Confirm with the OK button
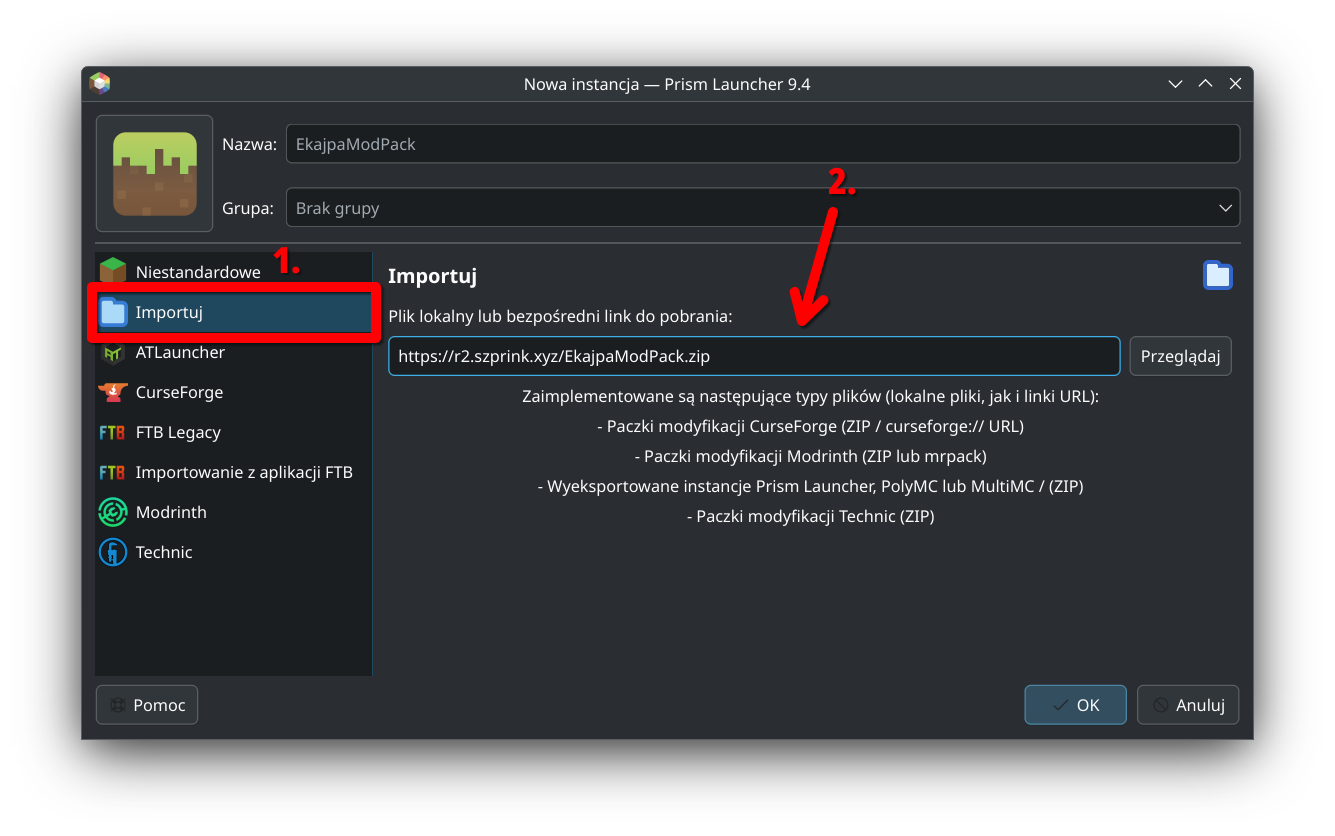This screenshot has width=1335, height=836. (1075, 705)
